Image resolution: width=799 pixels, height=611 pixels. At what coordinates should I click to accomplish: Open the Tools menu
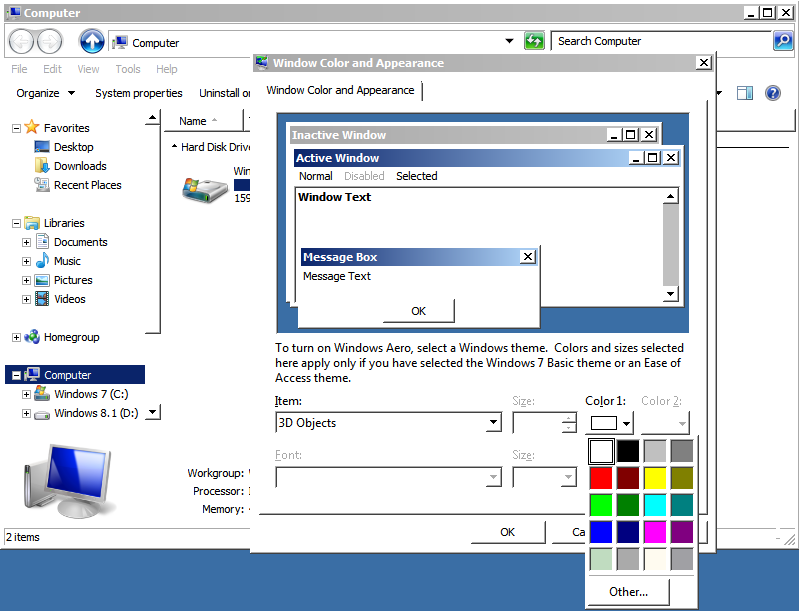128,69
